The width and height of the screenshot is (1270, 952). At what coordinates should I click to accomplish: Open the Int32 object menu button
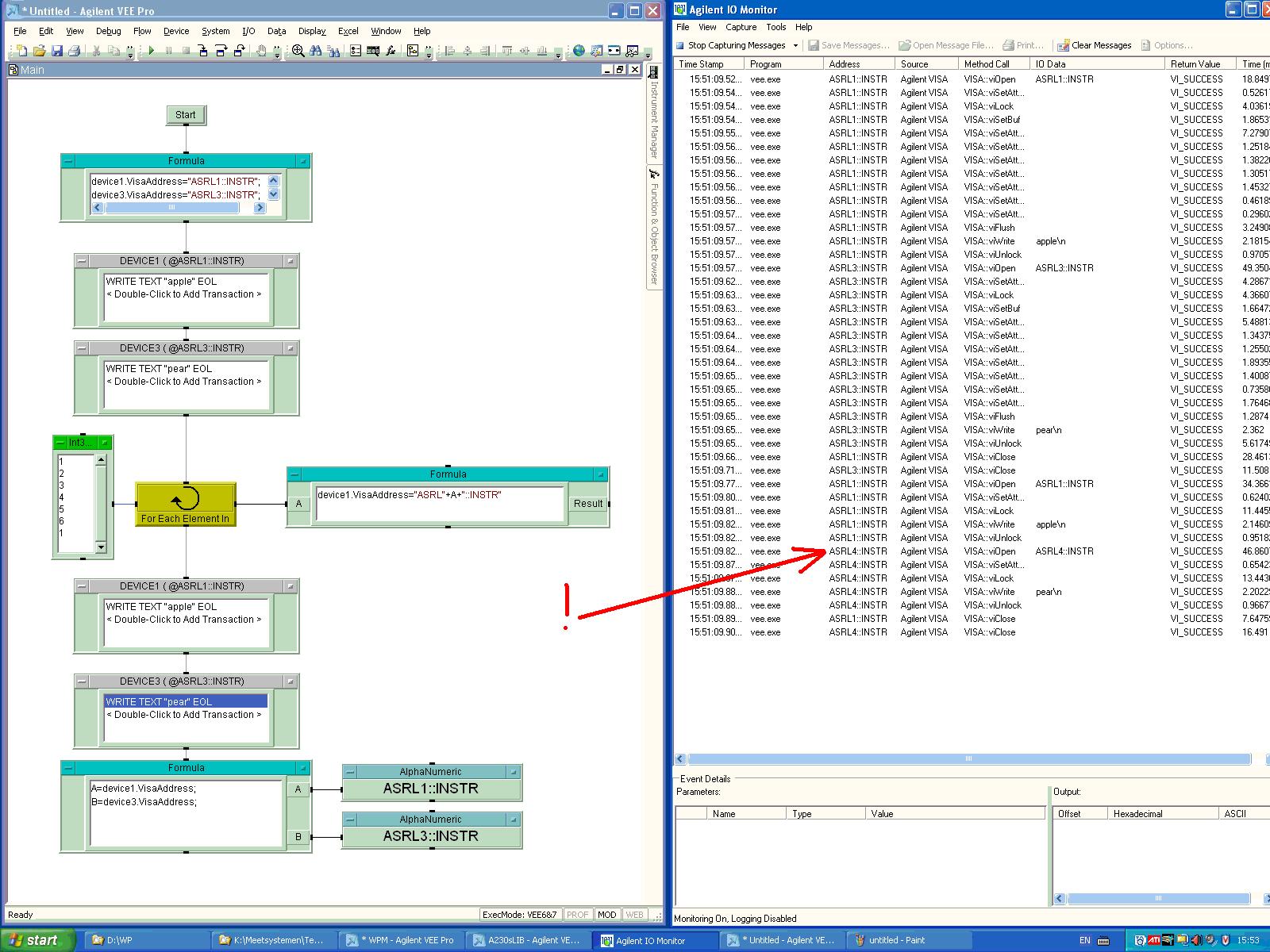point(60,443)
